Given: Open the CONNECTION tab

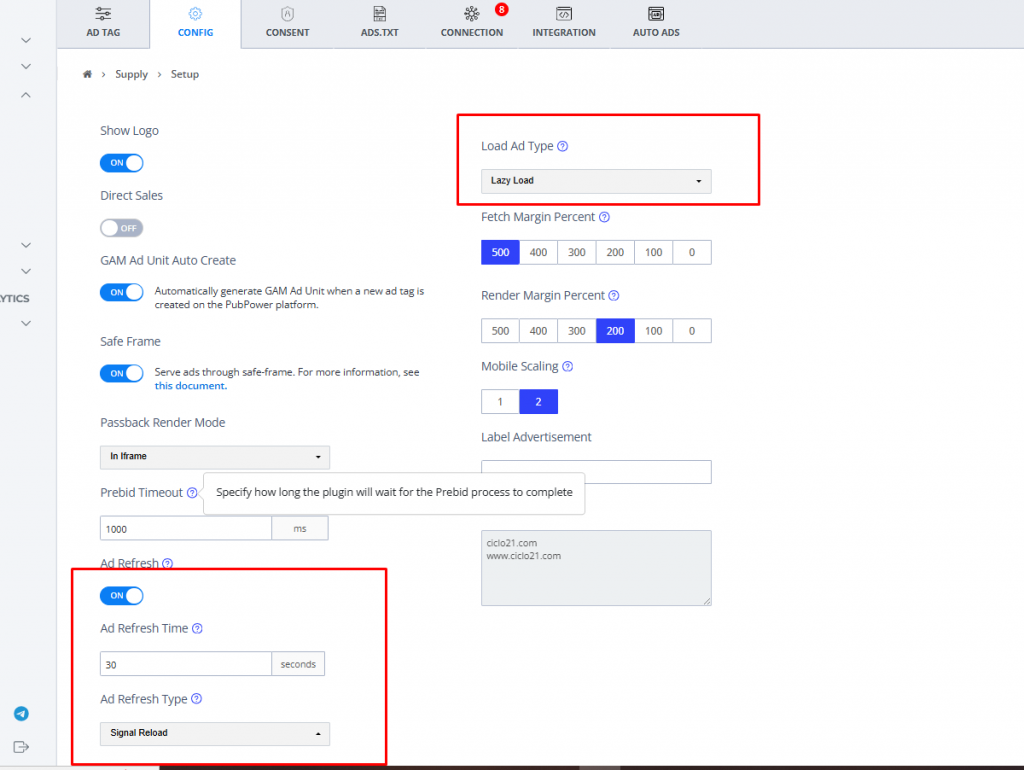Looking at the screenshot, I should pos(472,22).
